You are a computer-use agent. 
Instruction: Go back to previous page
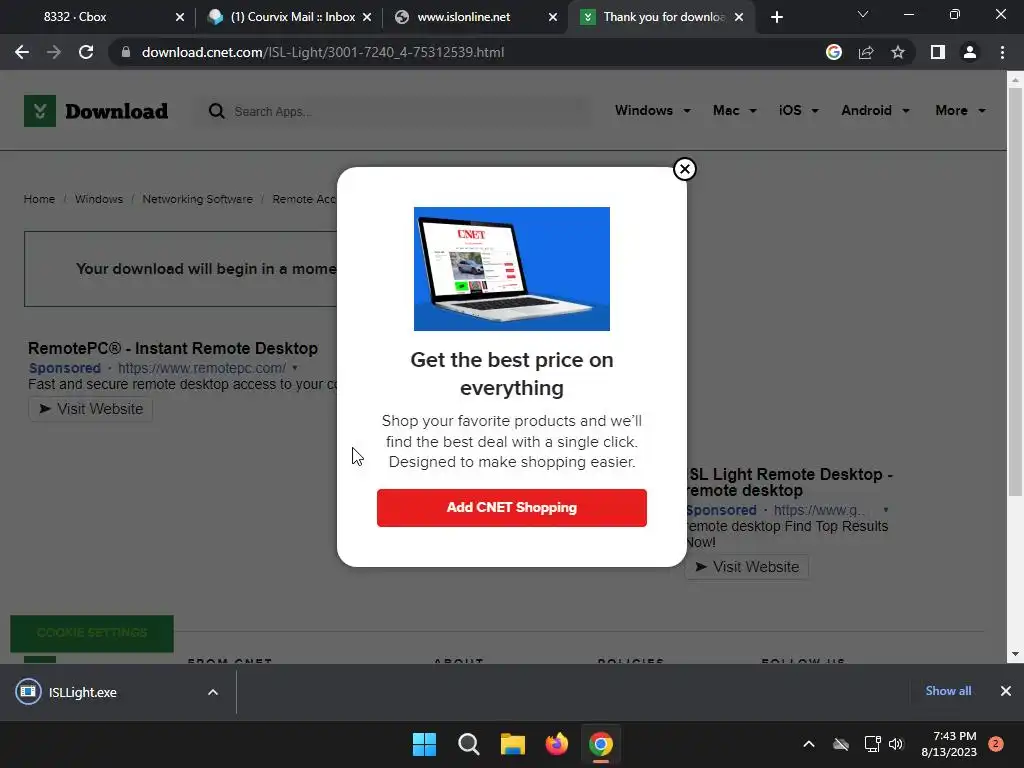(22, 52)
